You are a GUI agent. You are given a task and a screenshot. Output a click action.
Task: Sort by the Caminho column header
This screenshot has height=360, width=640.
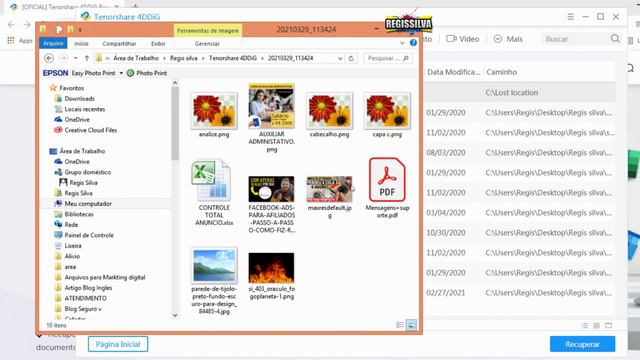[x=501, y=72]
